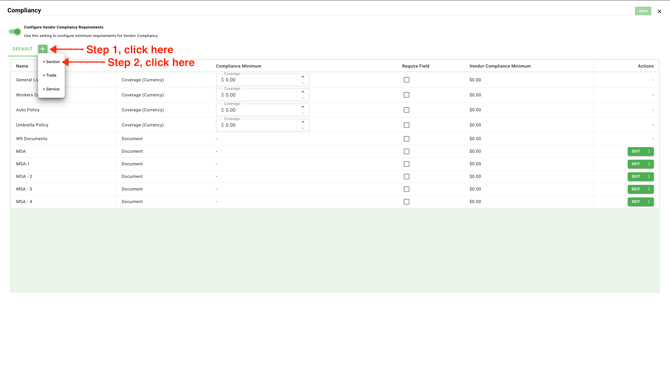The height and width of the screenshot is (386, 670).
Task: Increase Auto Policy coverage amount
Action: pos(303,107)
